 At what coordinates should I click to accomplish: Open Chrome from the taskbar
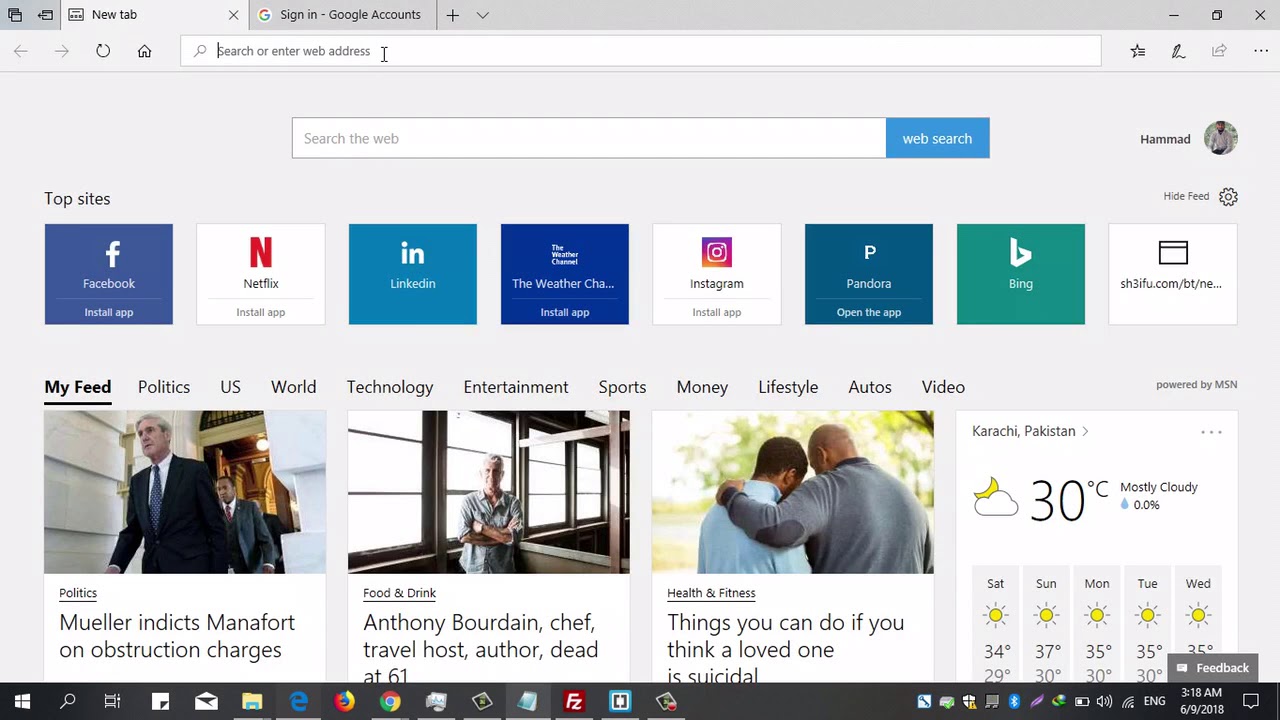click(390, 702)
